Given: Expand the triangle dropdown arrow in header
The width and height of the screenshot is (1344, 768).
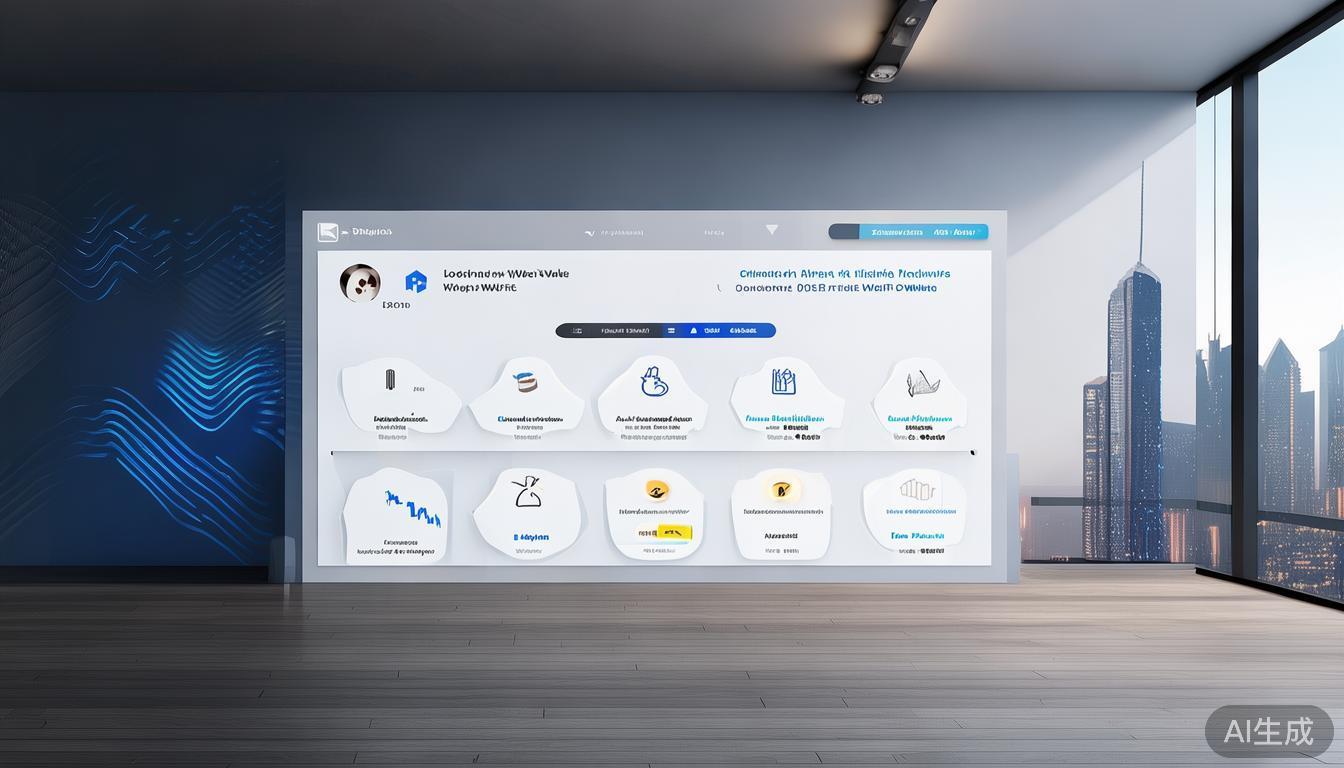Looking at the screenshot, I should coord(771,230).
